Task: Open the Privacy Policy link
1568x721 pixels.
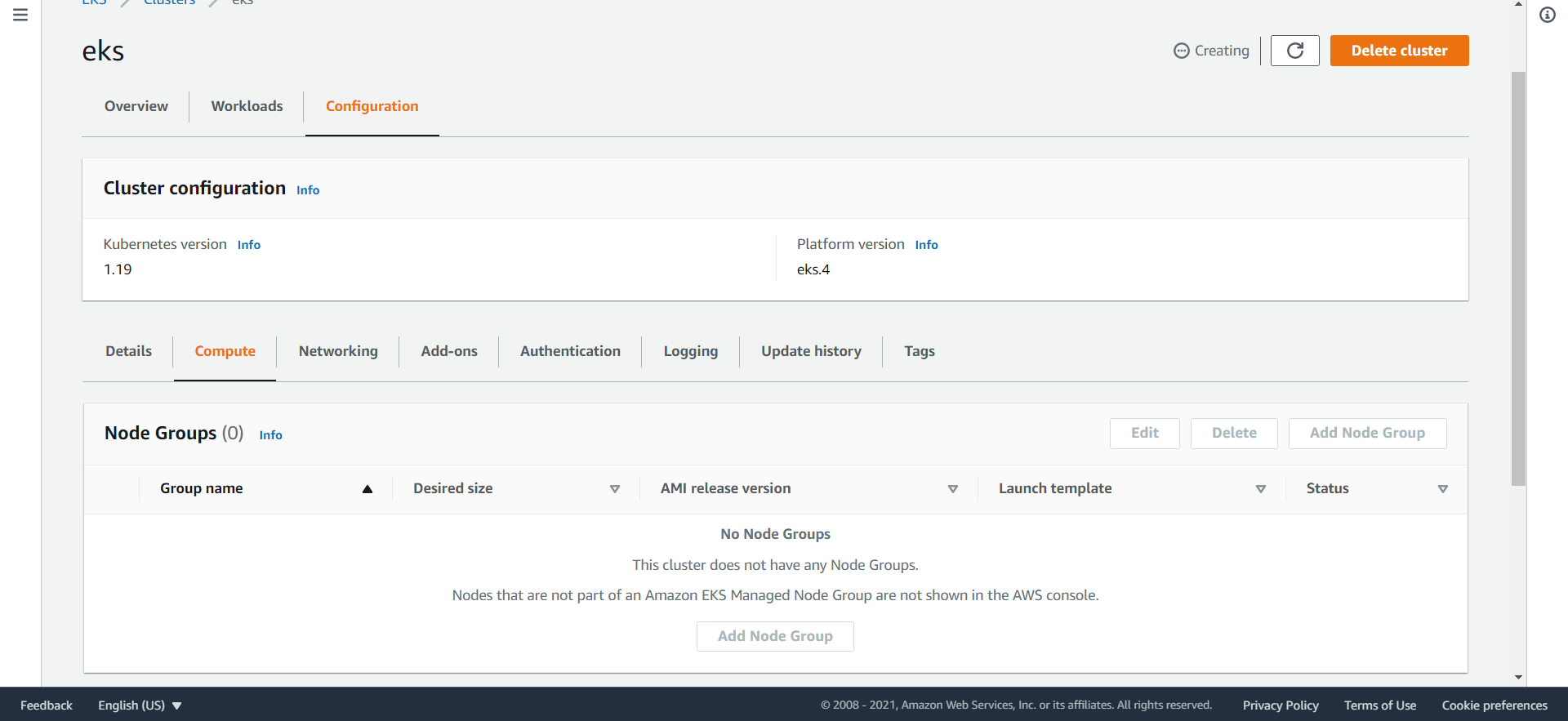Action: click(x=1281, y=705)
